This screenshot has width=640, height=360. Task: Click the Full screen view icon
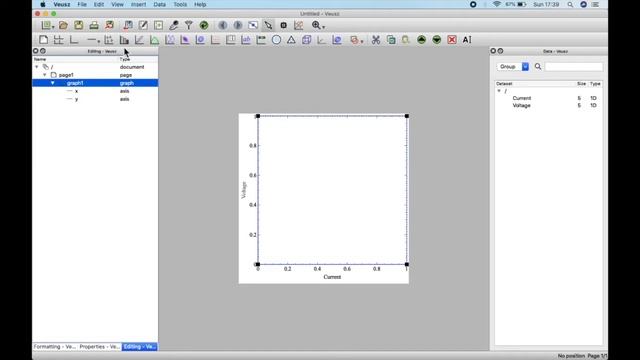pyautogui.click(x=253, y=25)
